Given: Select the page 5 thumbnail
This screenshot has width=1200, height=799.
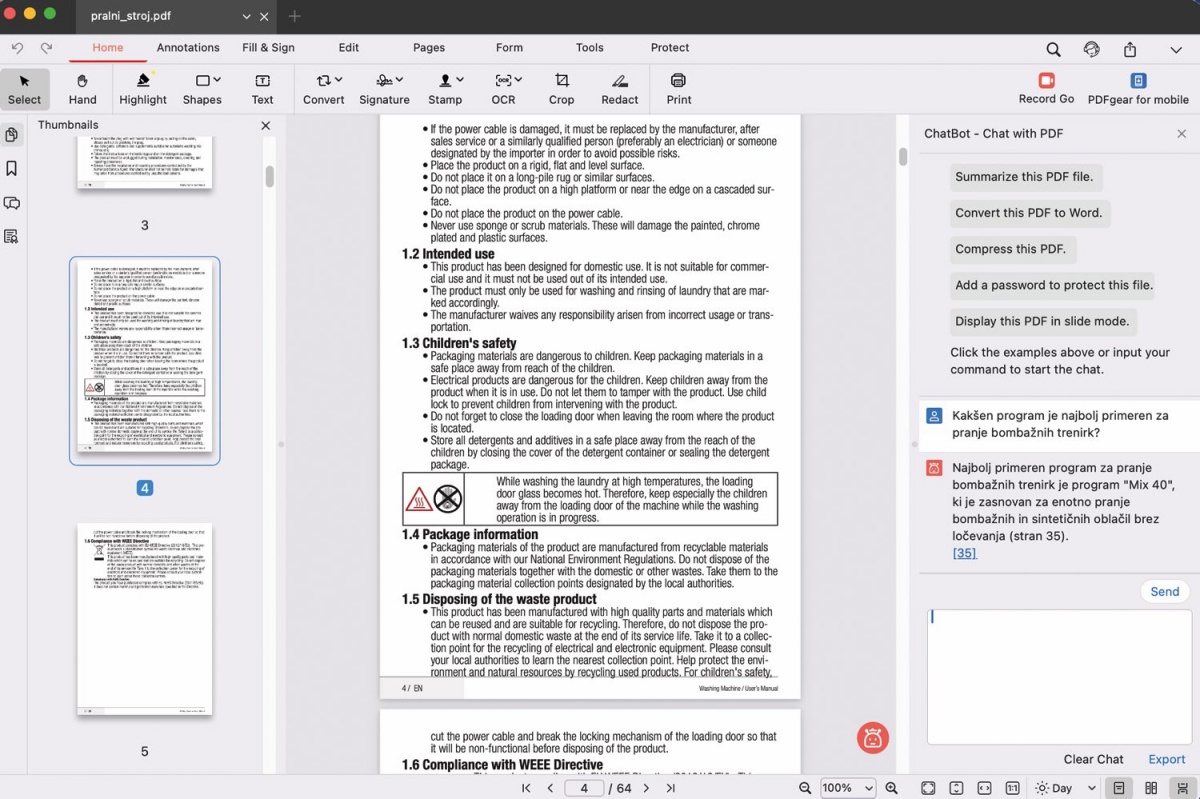Looking at the screenshot, I should click(145, 618).
